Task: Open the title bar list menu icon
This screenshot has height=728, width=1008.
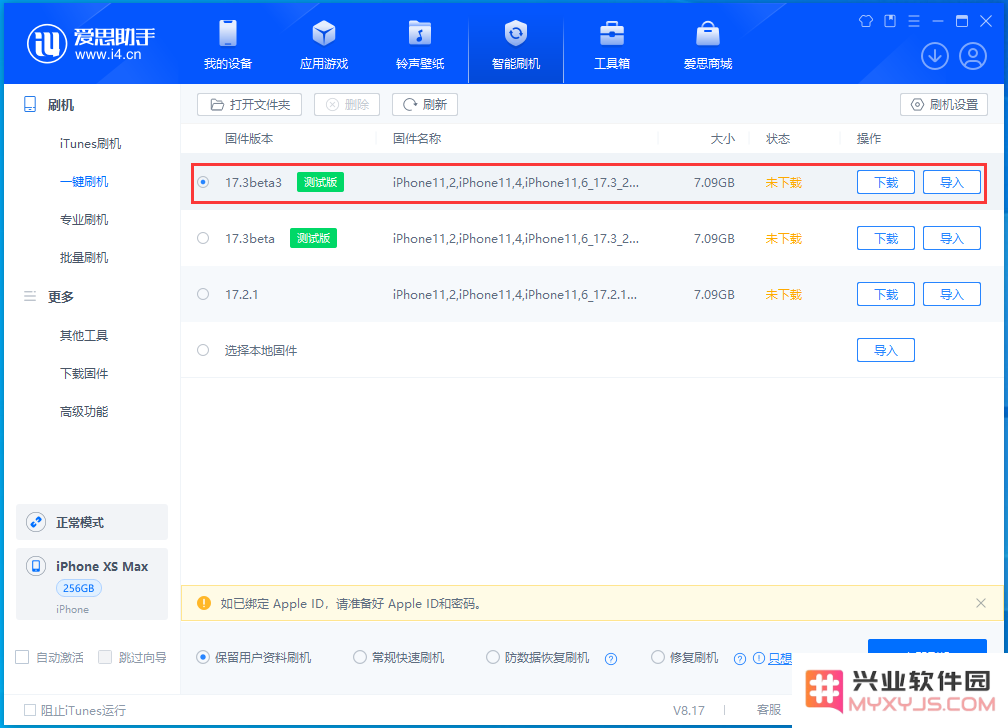Action: point(914,21)
